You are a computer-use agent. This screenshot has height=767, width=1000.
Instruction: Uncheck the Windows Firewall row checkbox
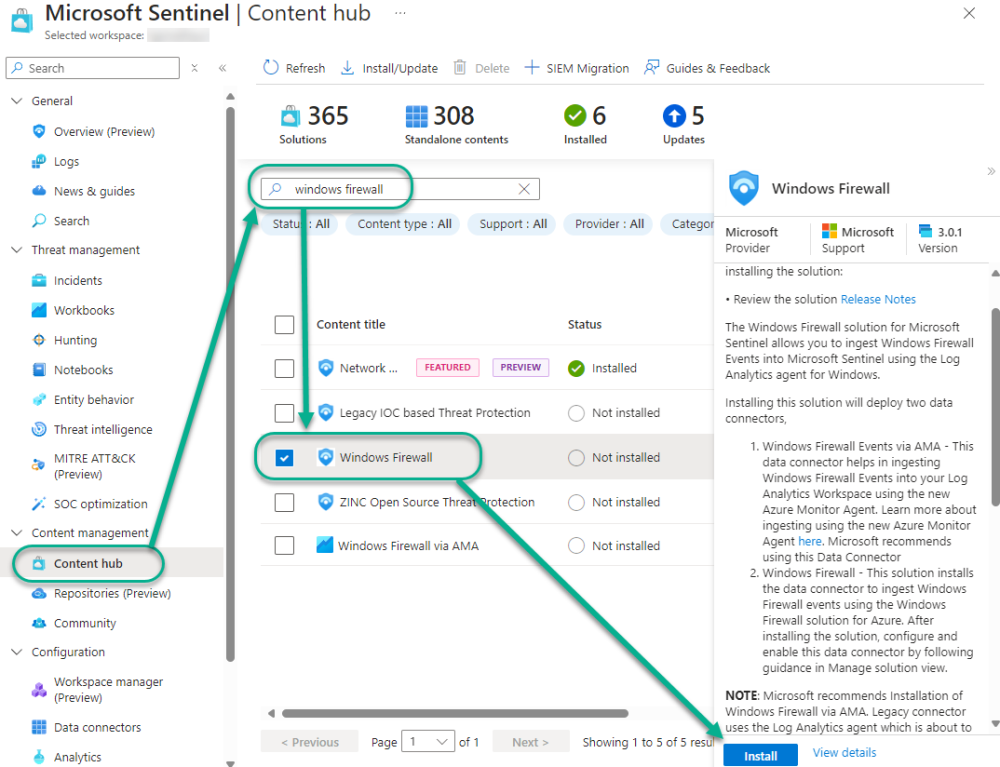(x=284, y=456)
